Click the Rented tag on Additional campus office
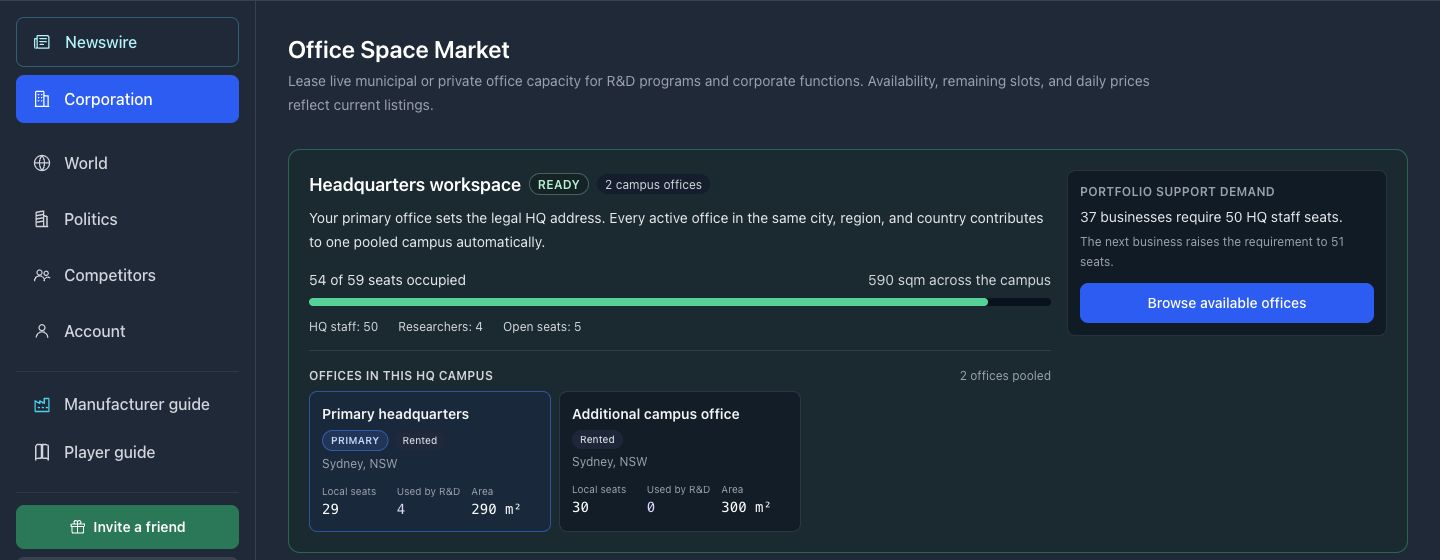This screenshot has height=560, width=1440. [x=597, y=439]
